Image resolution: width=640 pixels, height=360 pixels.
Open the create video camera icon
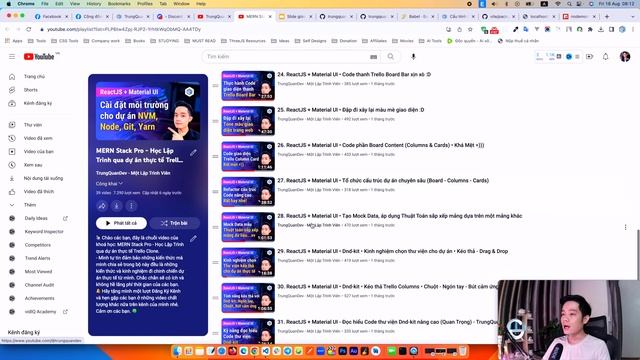coord(589,57)
